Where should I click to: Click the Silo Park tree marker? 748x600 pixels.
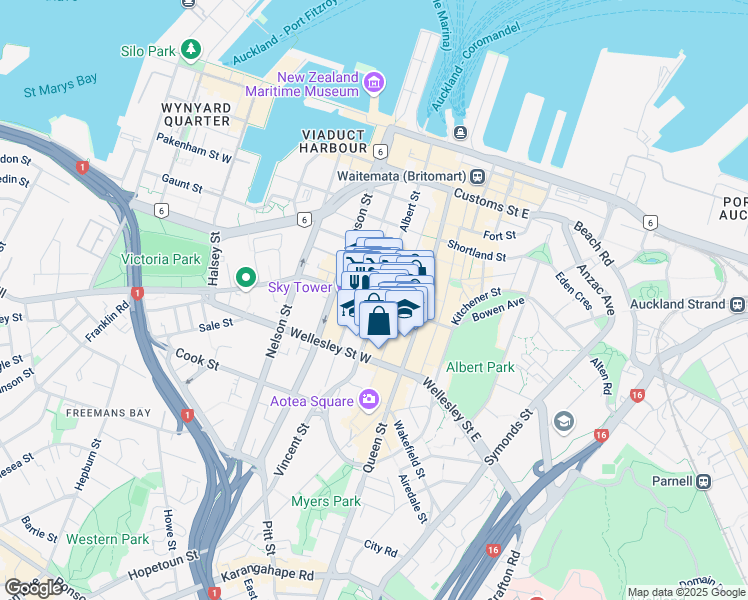[191, 50]
